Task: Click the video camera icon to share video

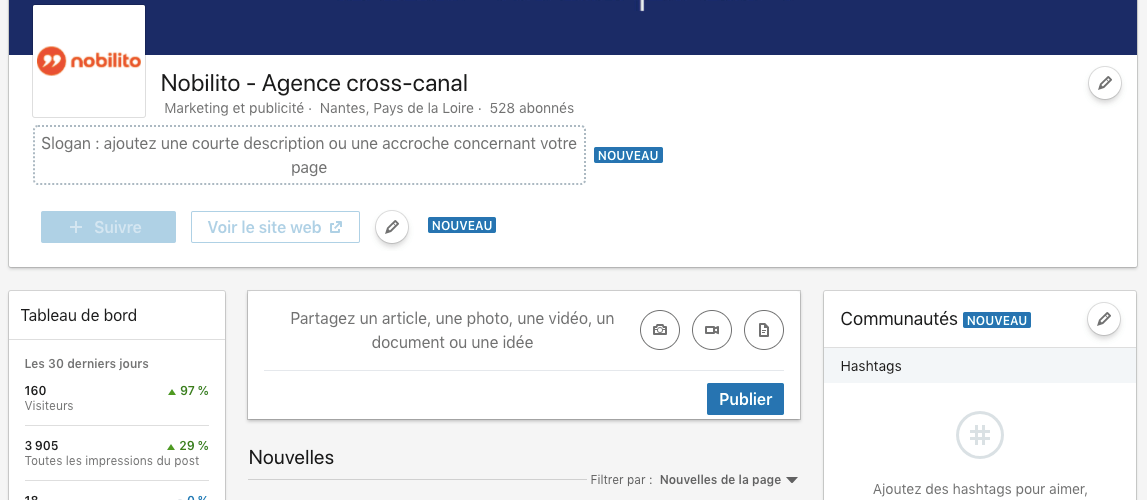Action: click(712, 330)
